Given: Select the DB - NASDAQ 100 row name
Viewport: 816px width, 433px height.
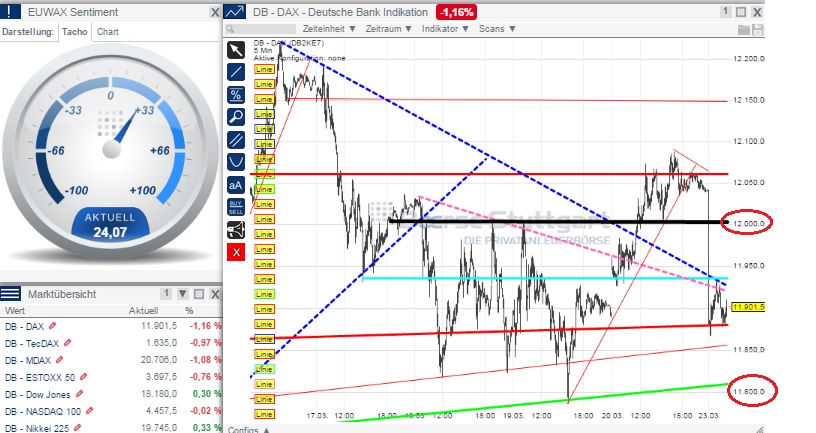Looking at the screenshot, I should 43,411.
